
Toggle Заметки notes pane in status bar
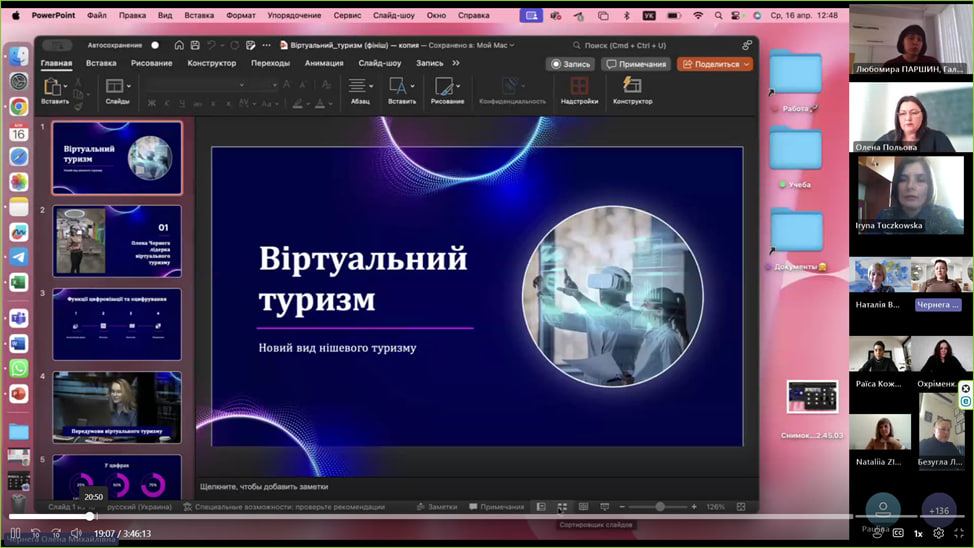436,507
